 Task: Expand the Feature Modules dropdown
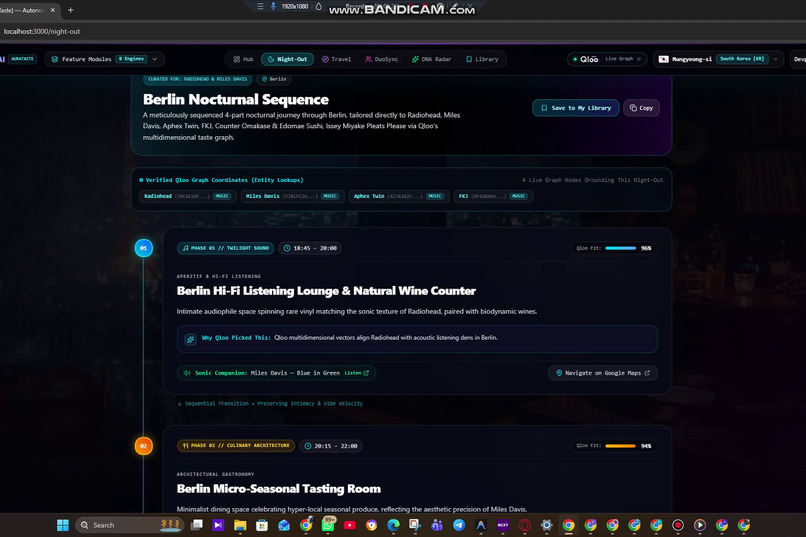point(104,59)
